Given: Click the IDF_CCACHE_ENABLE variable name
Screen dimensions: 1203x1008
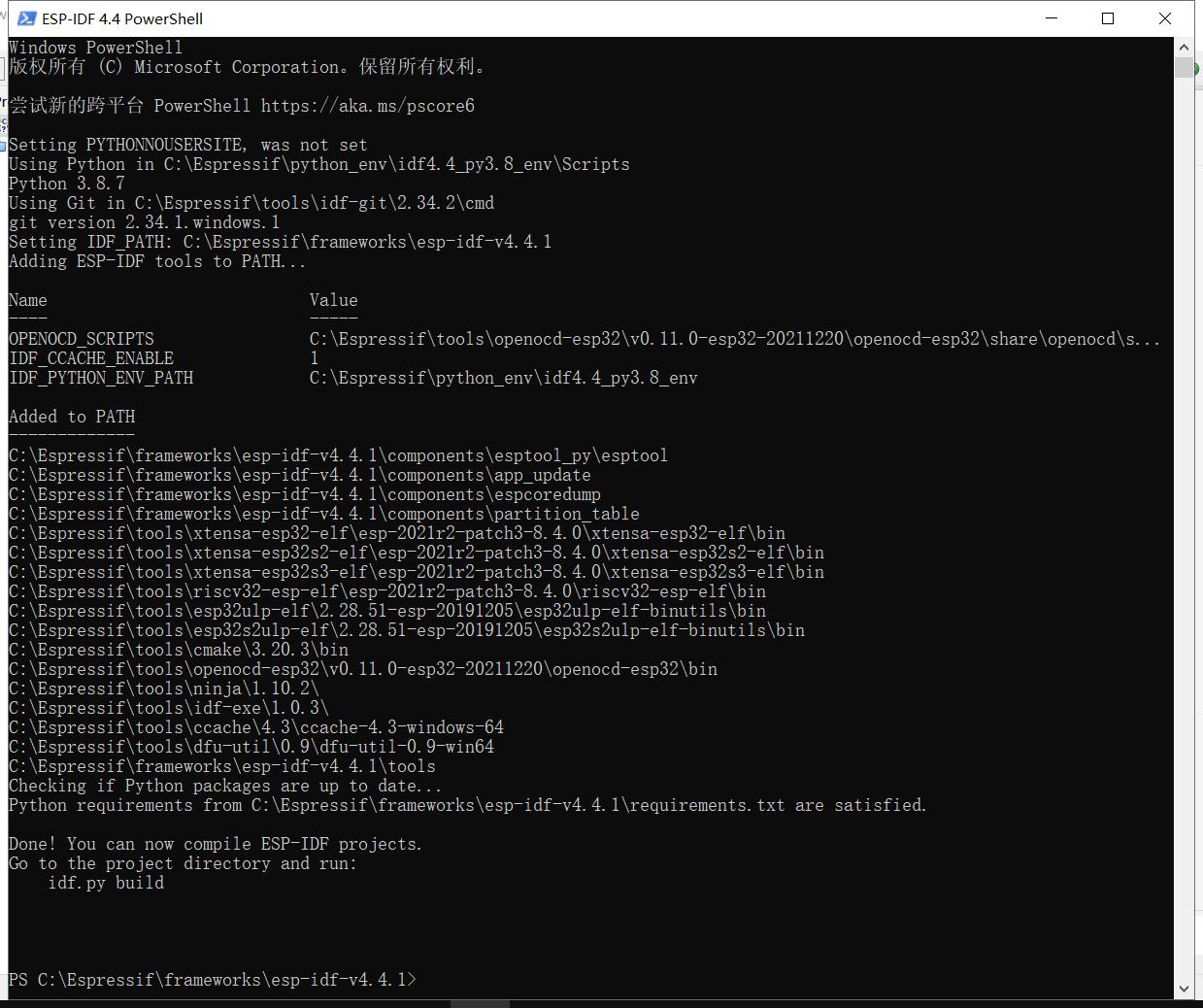Looking at the screenshot, I should click(91, 358).
